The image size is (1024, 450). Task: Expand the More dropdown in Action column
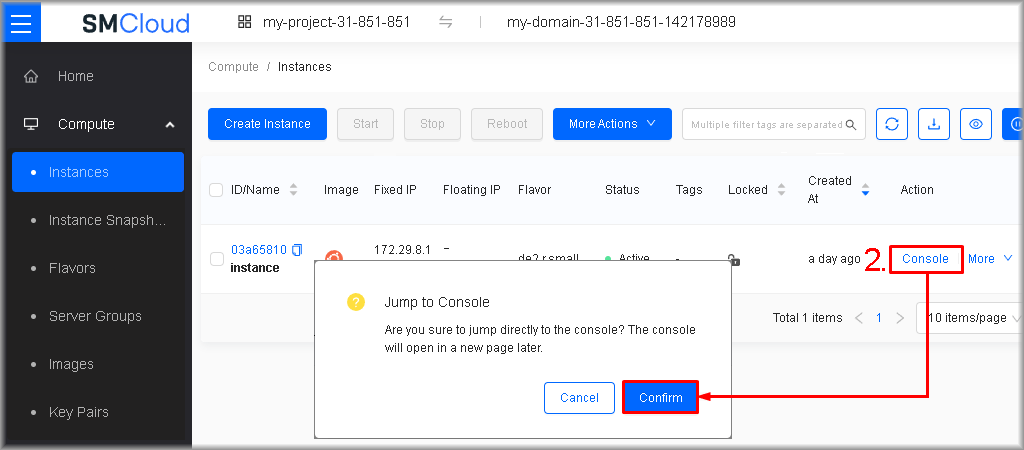pyautogui.click(x=990, y=259)
